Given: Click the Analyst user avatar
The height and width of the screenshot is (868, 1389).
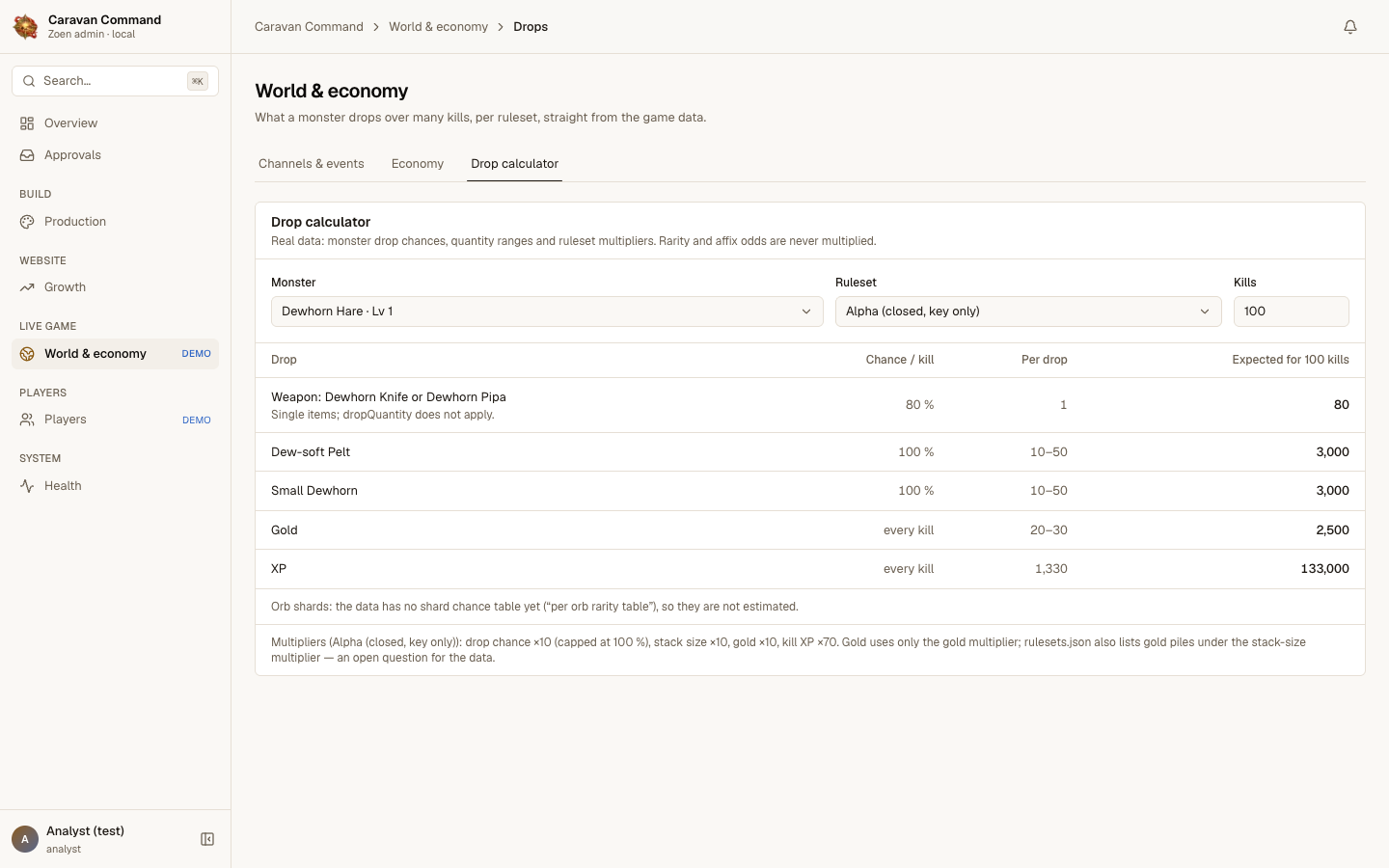Looking at the screenshot, I should pyautogui.click(x=25, y=839).
